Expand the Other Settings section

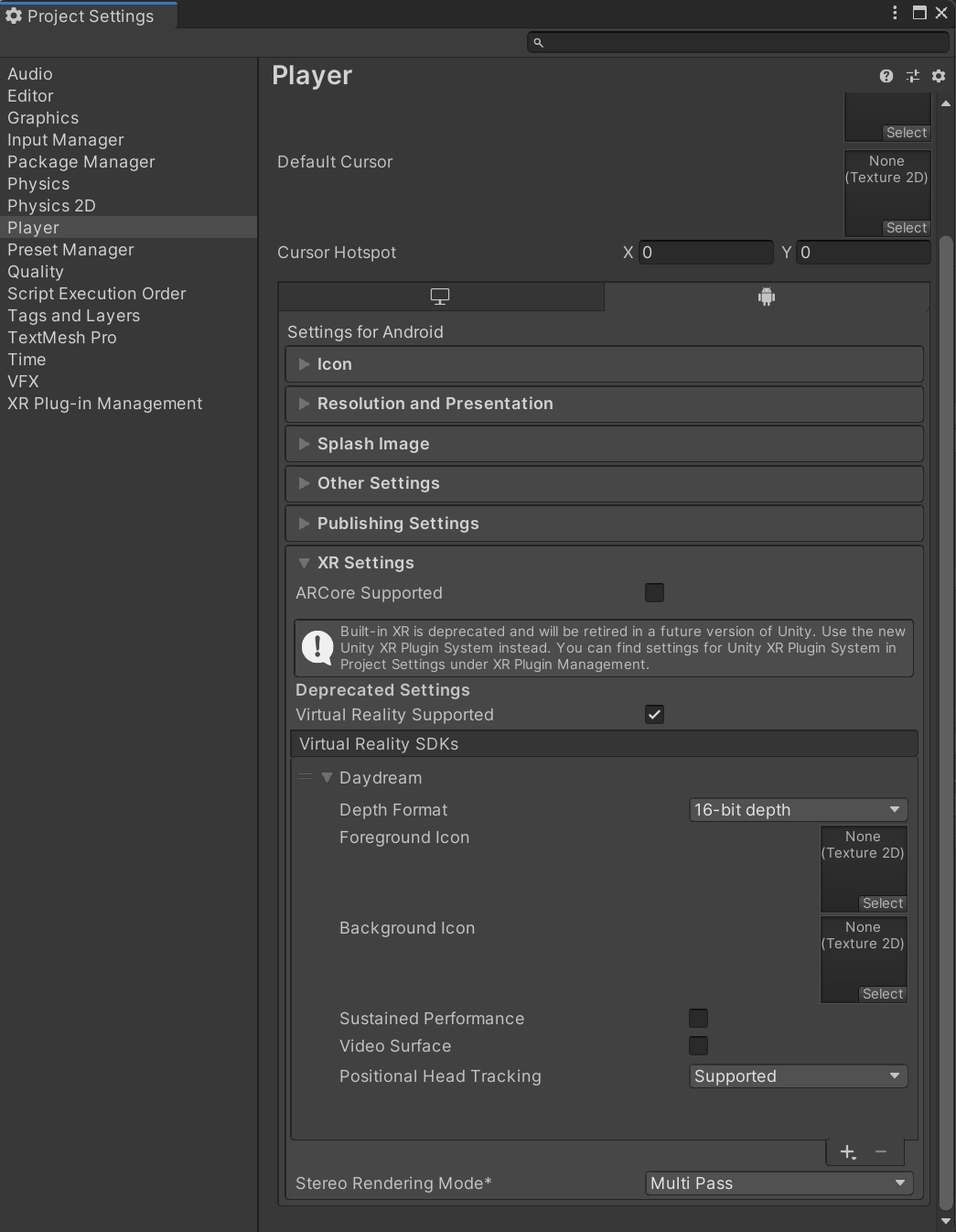point(604,483)
